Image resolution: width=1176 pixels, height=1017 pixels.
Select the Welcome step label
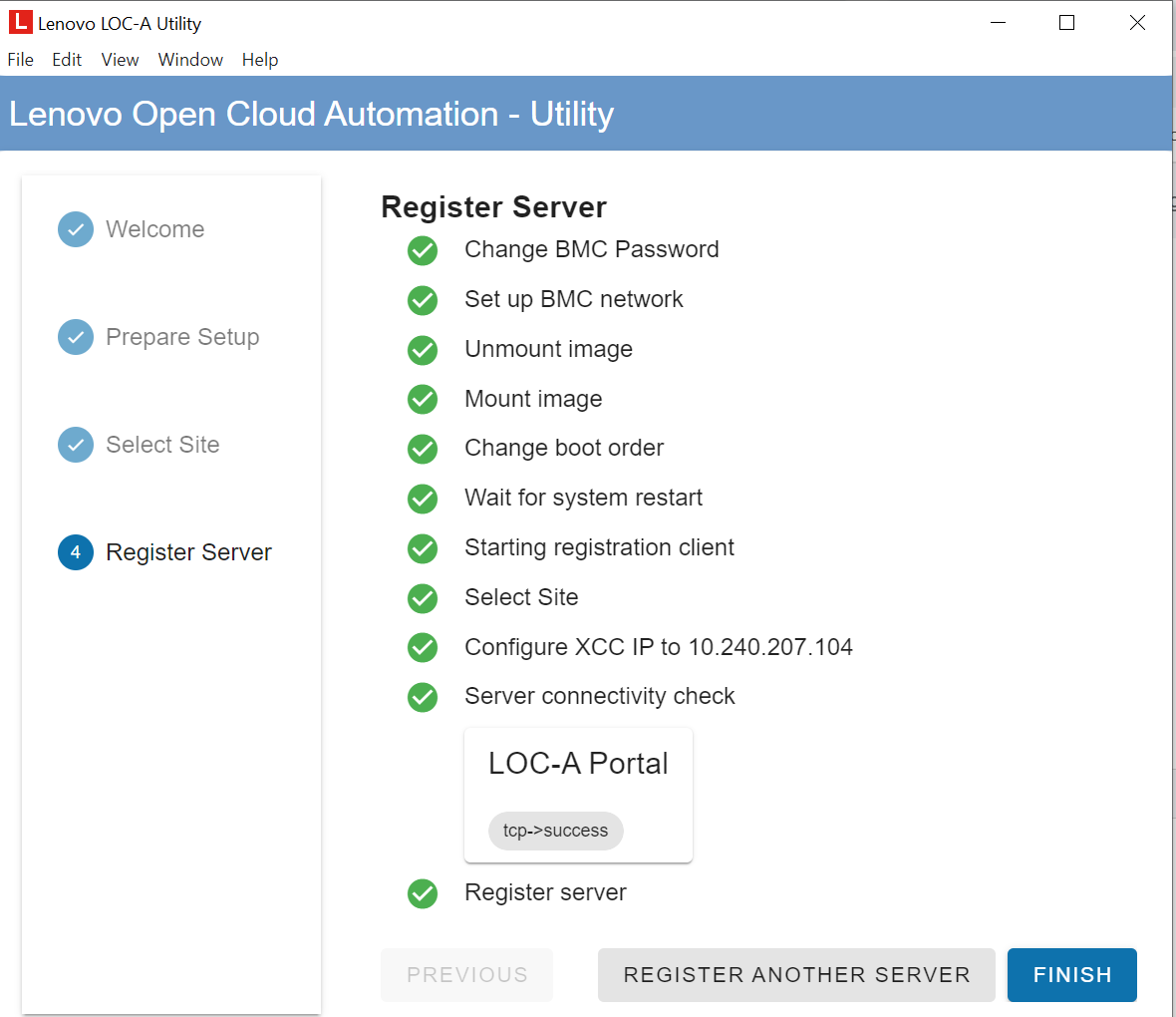pos(155,229)
